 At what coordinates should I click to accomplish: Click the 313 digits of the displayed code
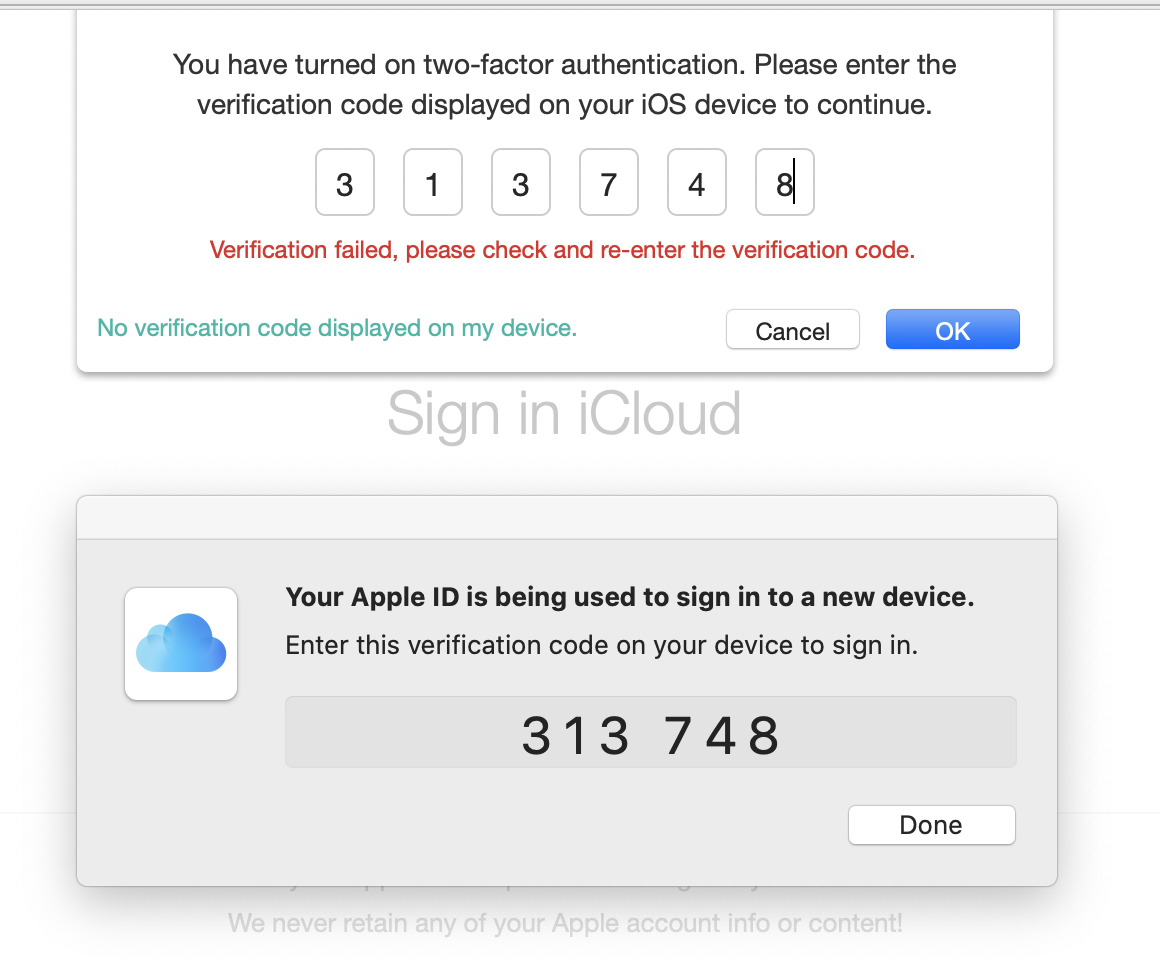pos(576,736)
